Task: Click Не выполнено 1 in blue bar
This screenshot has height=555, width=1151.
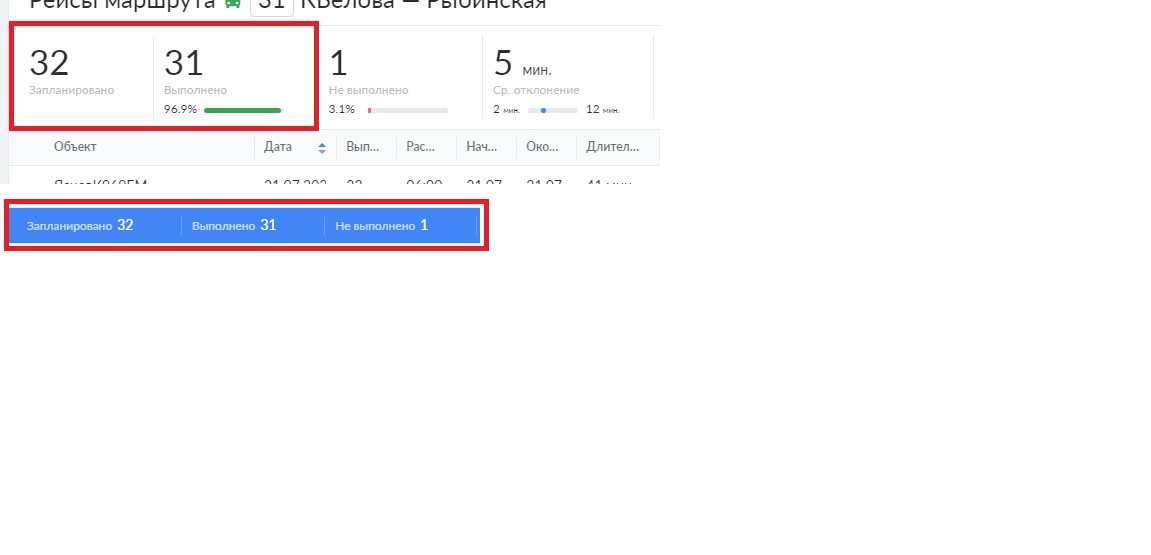Action: pyautogui.click(x=381, y=226)
